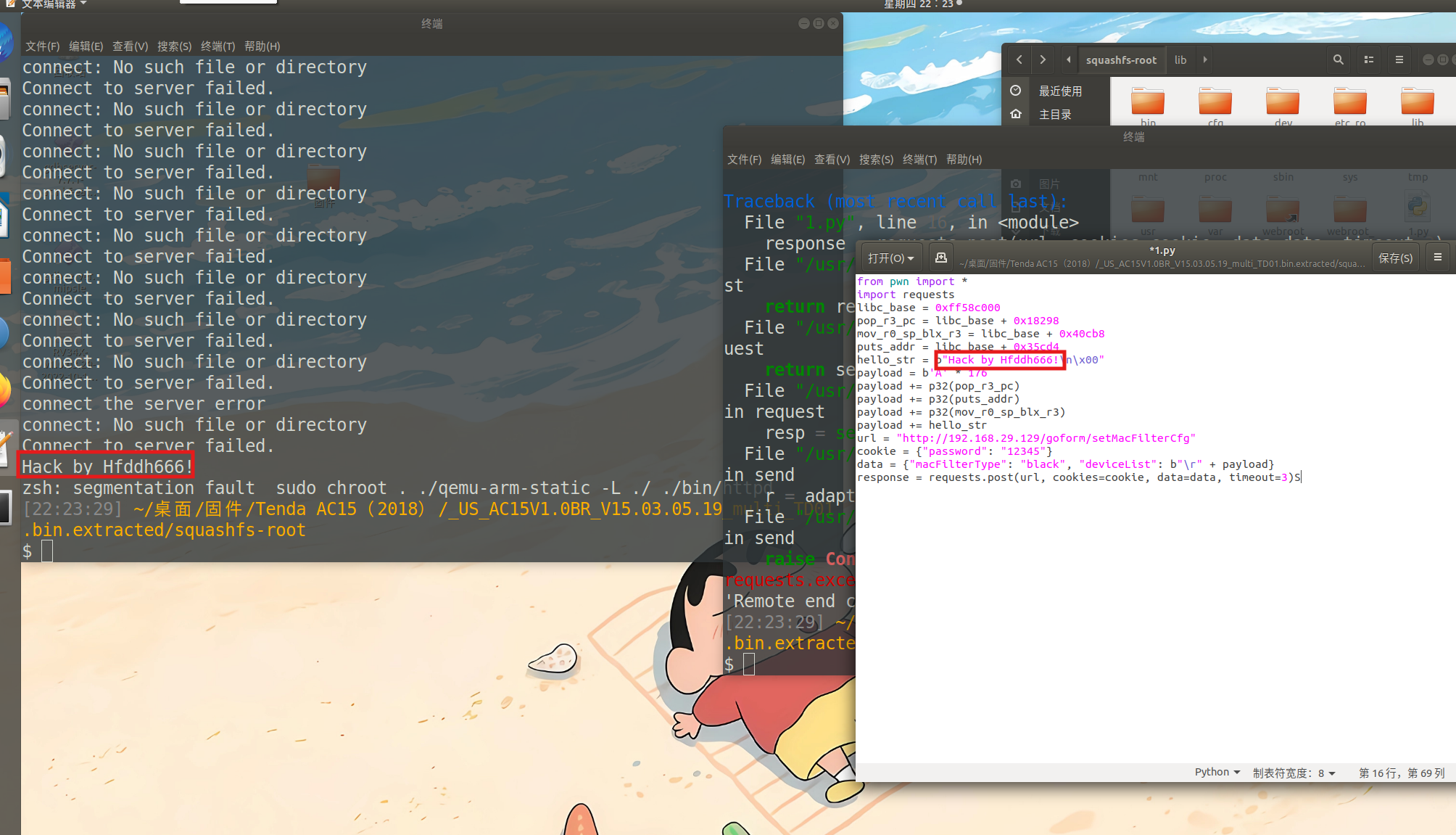Open 搜索(S) menu in the second terminal

click(876, 160)
